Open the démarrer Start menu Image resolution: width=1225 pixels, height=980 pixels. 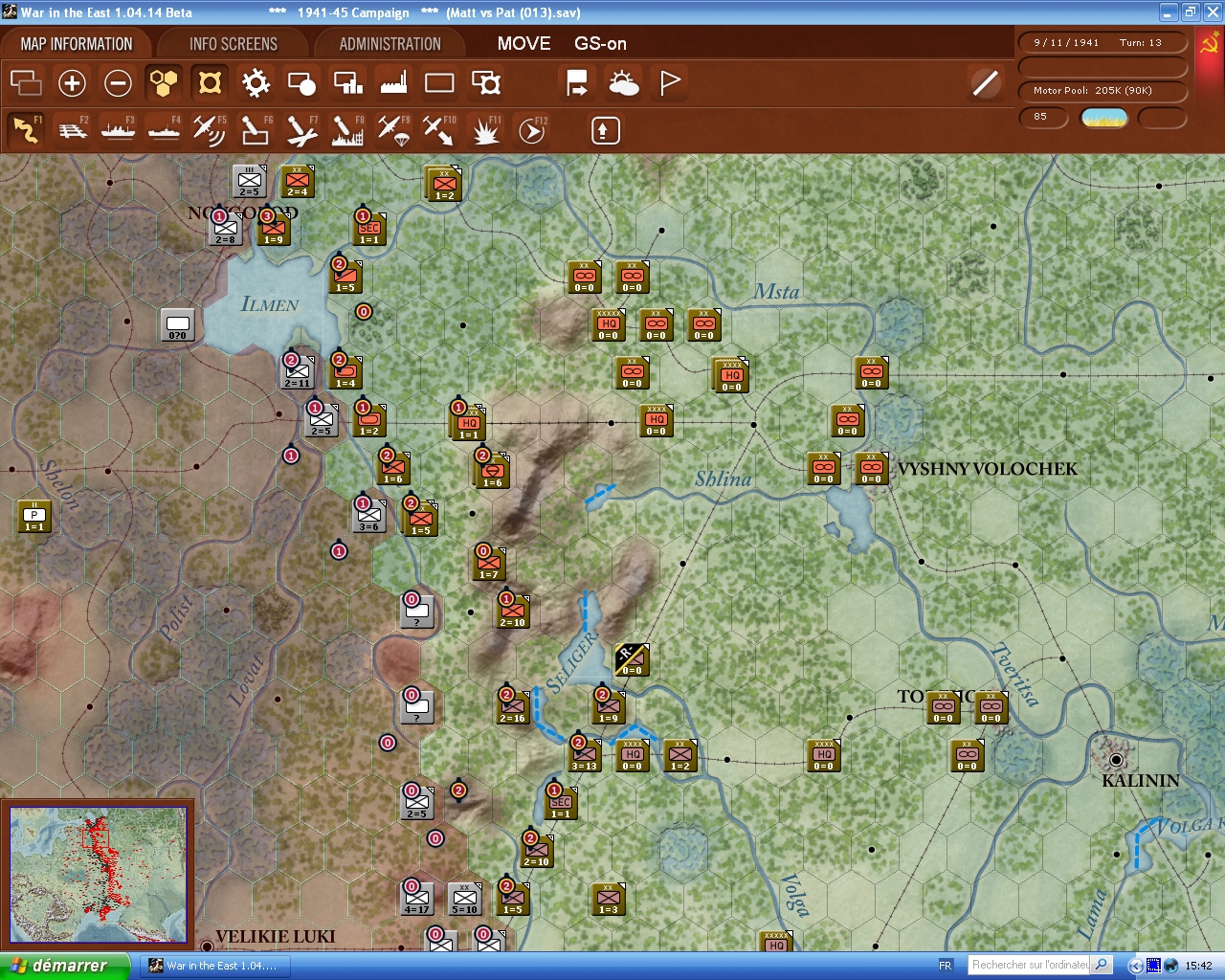(x=64, y=966)
